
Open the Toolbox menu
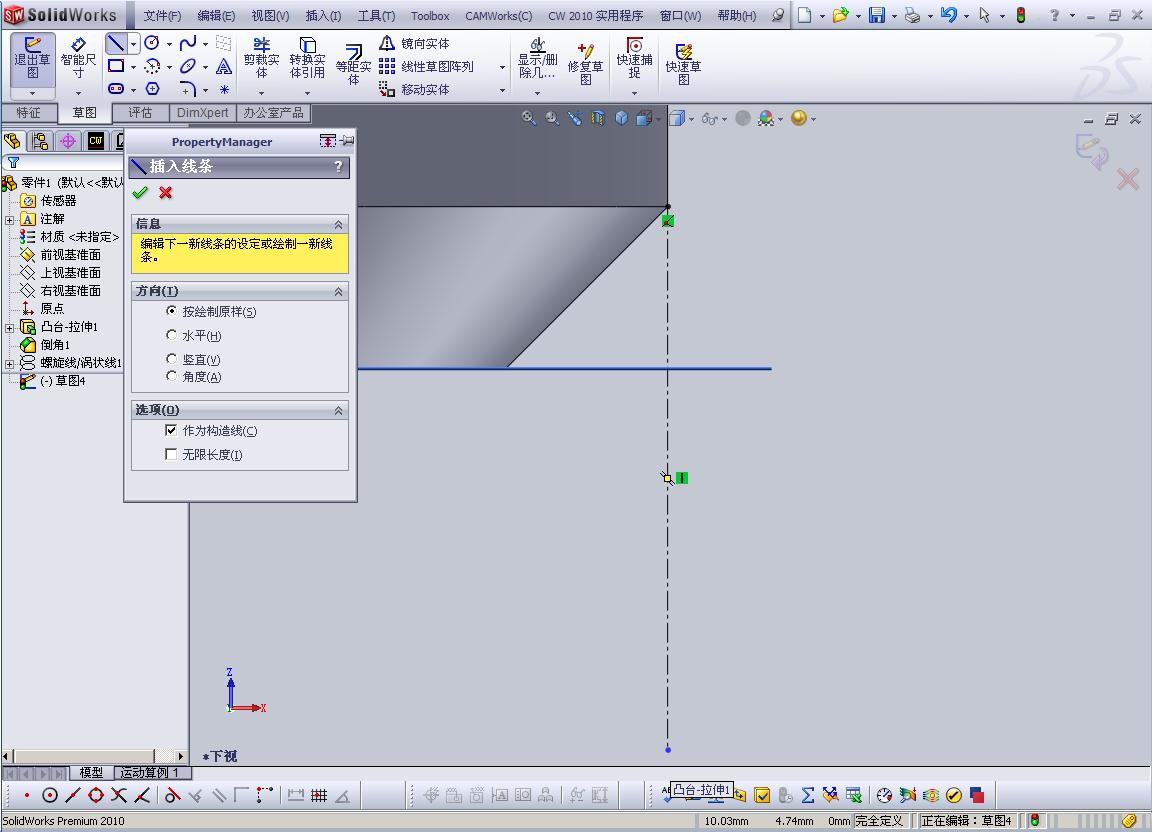tap(430, 15)
